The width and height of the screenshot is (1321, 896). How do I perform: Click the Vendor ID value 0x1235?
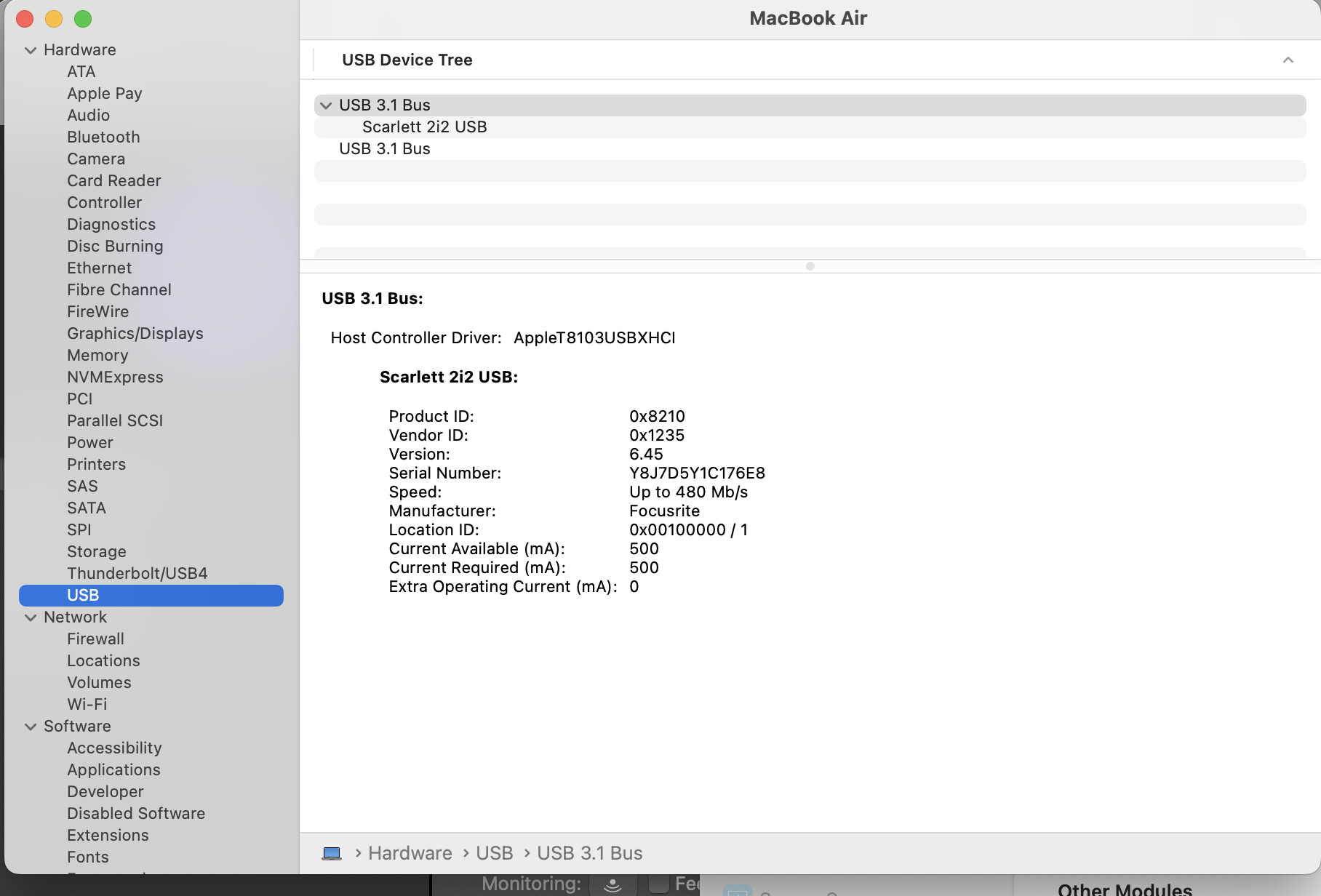coord(657,436)
